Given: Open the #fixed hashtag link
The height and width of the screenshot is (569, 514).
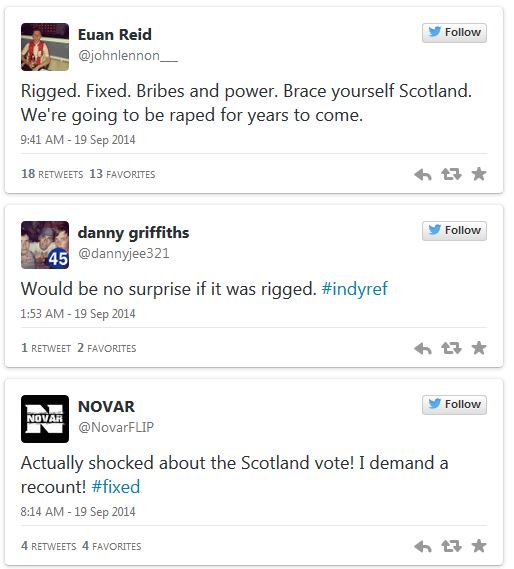Looking at the screenshot, I should (x=116, y=487).
